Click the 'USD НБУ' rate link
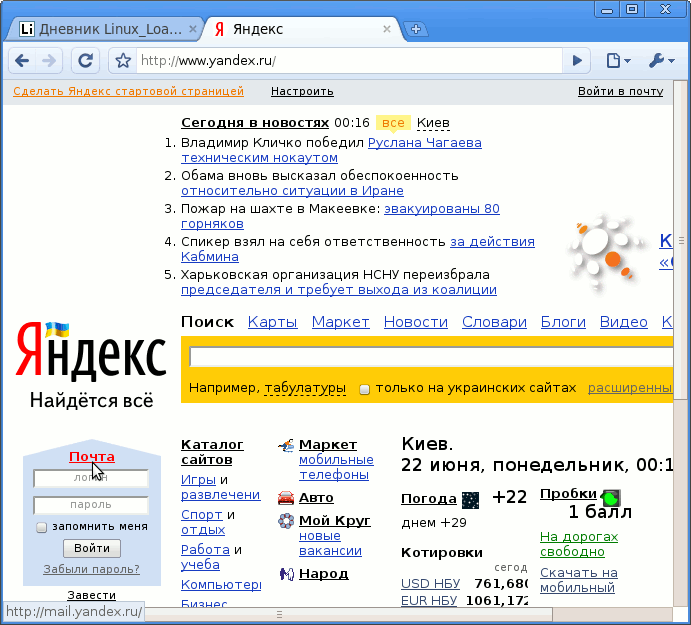691x625 pixels. click(431, 584)
